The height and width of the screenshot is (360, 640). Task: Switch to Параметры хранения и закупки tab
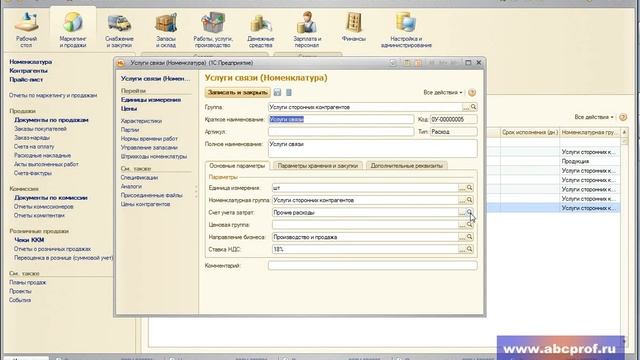click(318, 166)
